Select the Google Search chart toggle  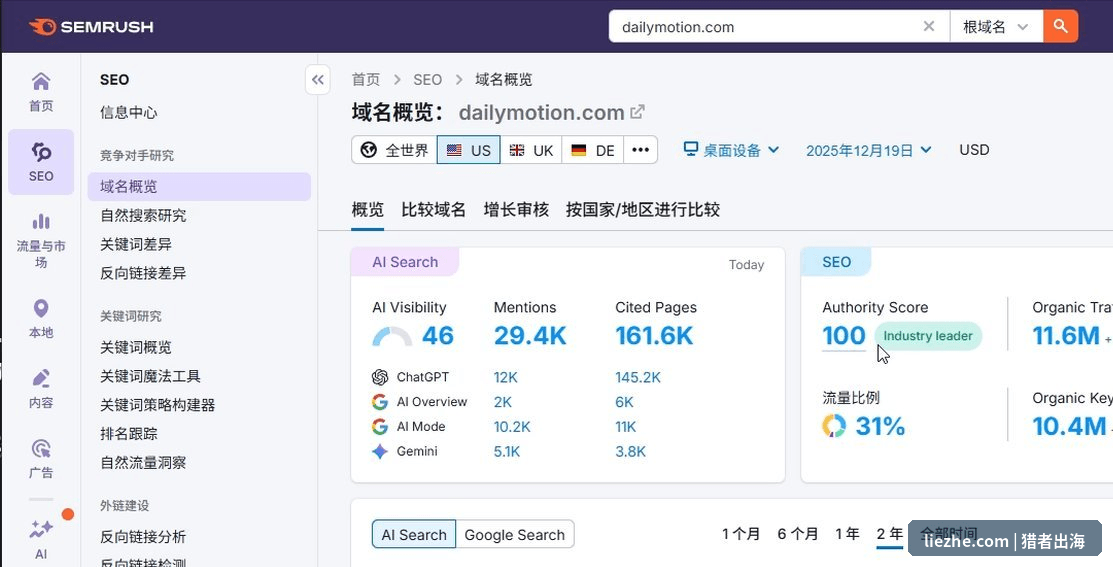(x=515, y=535)
